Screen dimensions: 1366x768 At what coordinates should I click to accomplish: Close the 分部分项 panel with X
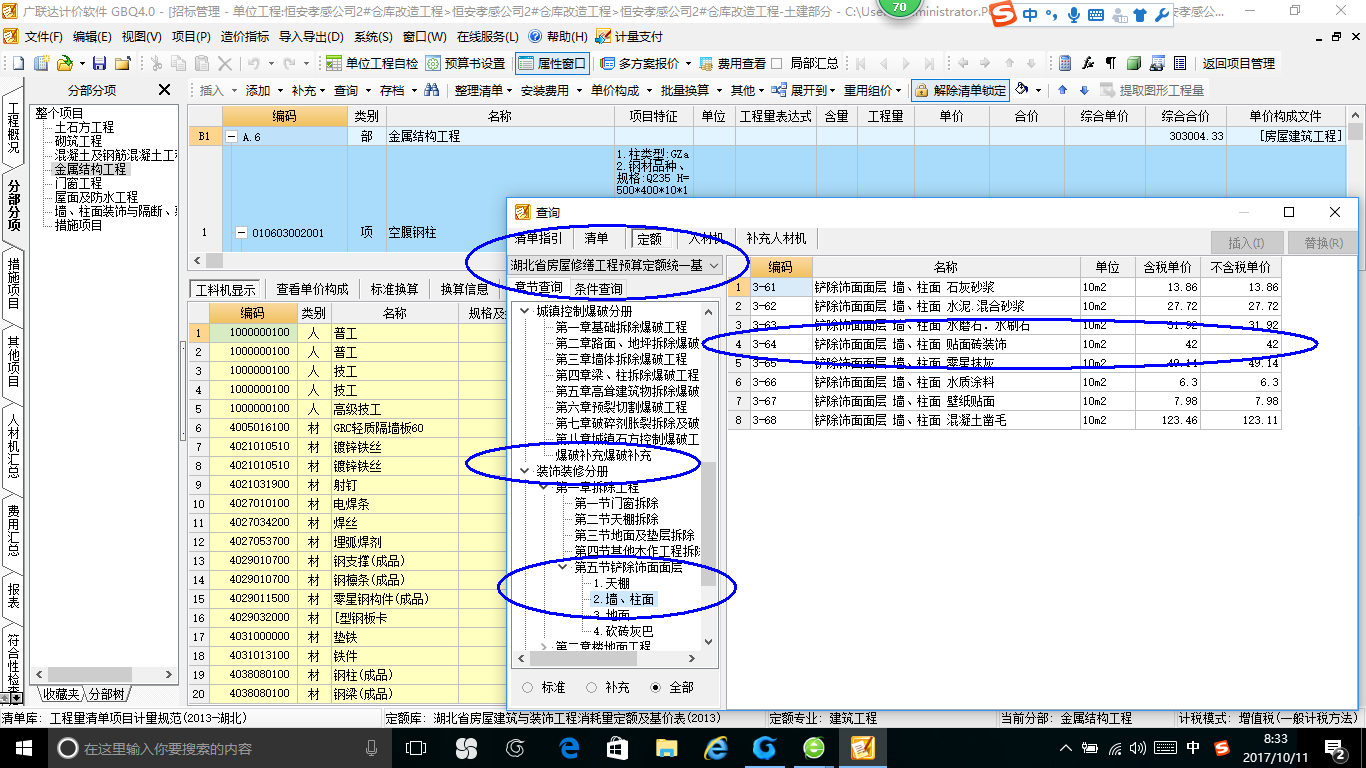[x=166, y=90]
